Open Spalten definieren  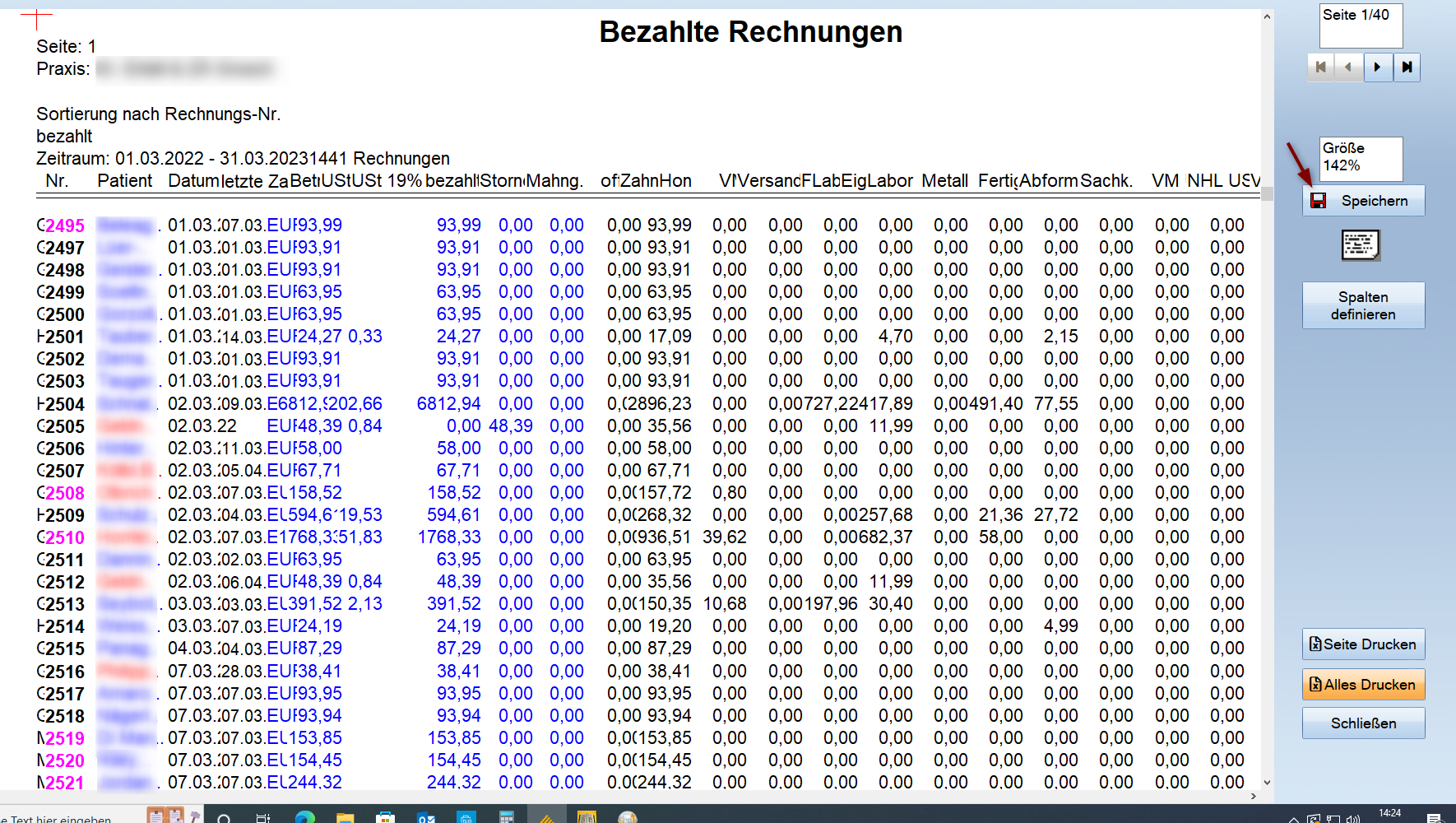[x=1363, y=305]
